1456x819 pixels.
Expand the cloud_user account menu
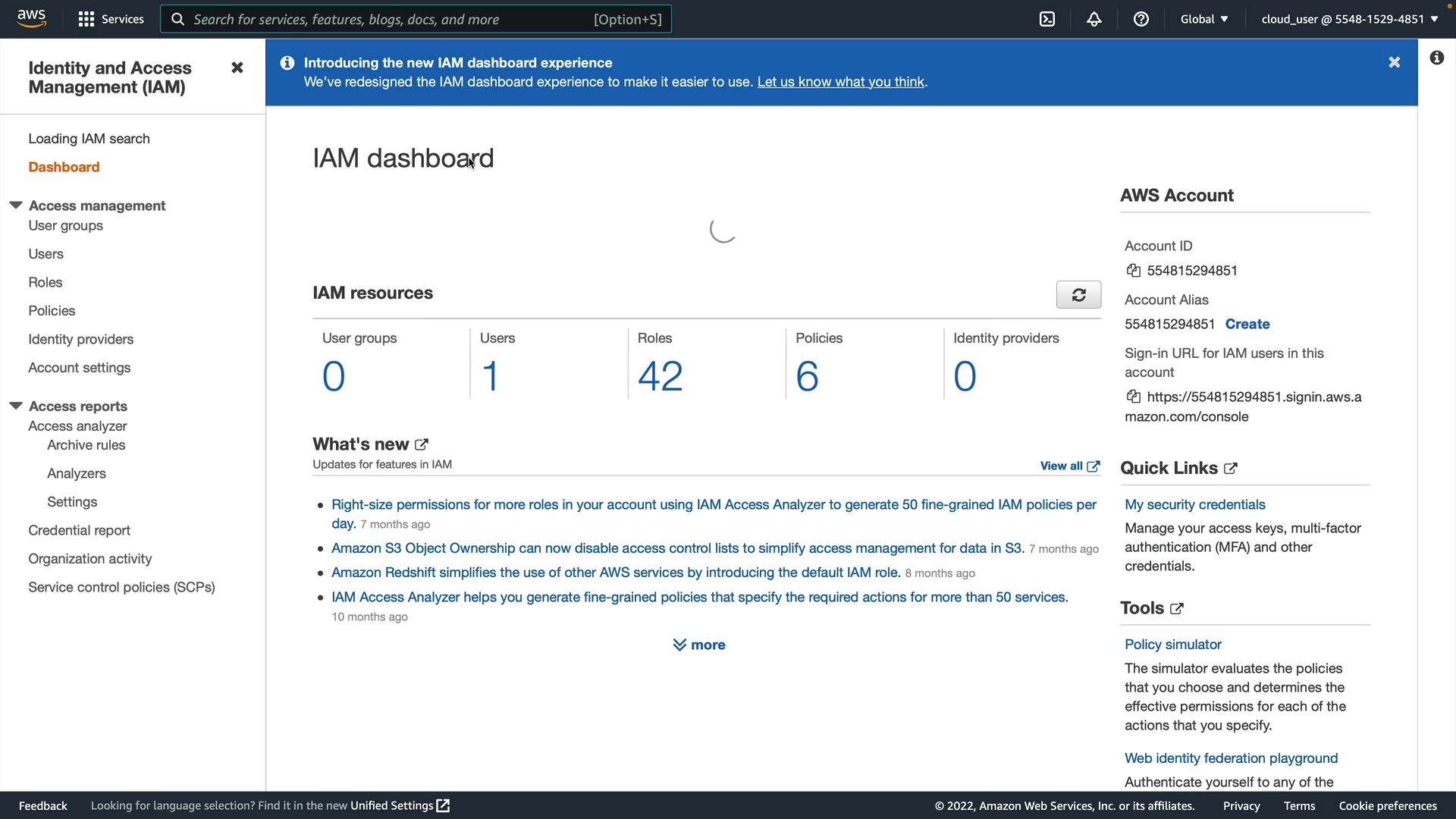[1349, 19]
